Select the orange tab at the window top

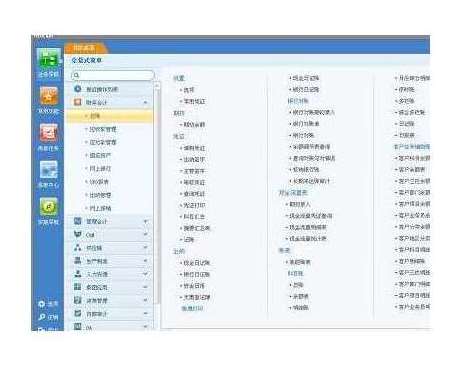(x=85, y=48)
